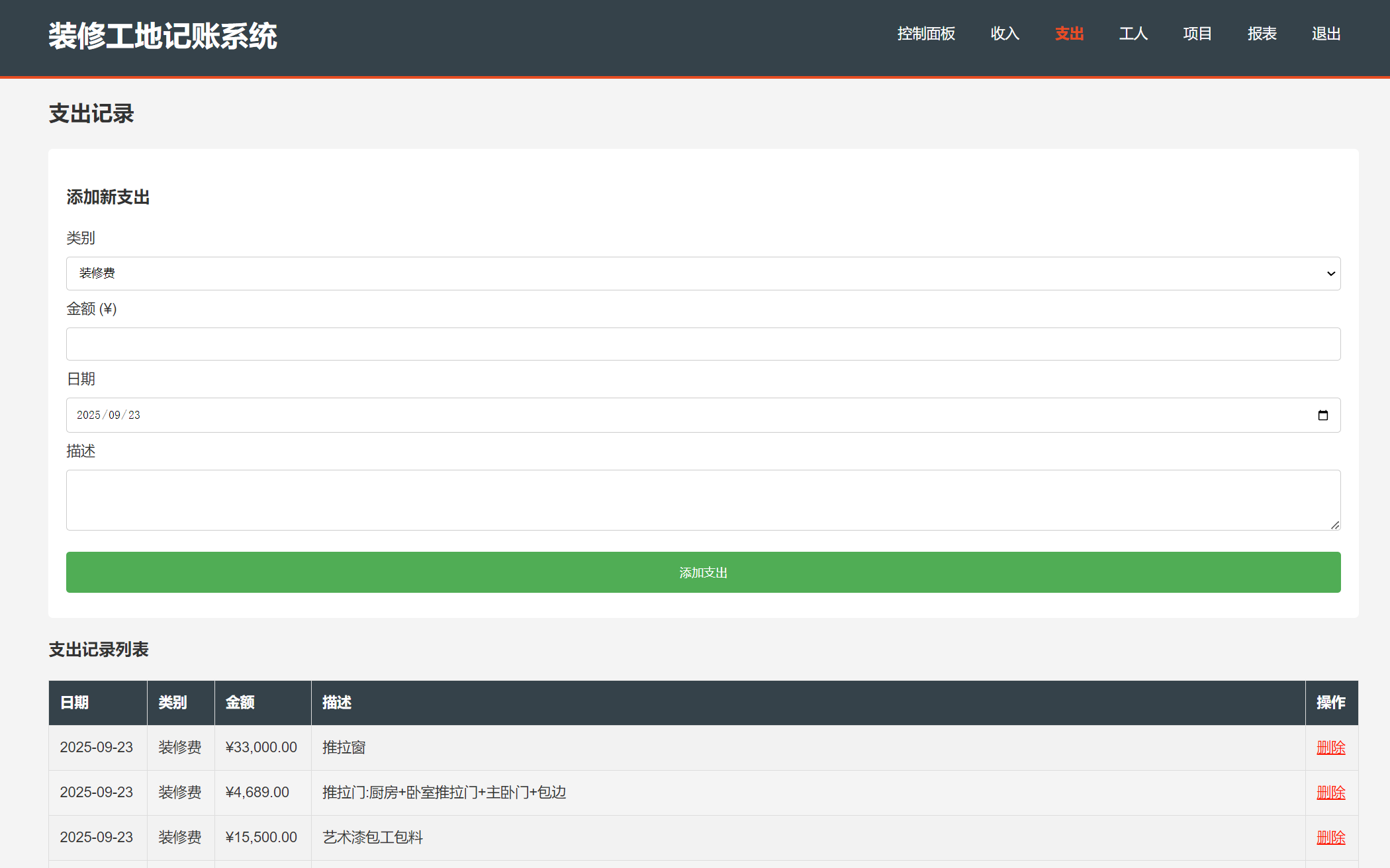Select the 支出 navigation tab
Screen dimensions: 1390x868
(1069, 34)
